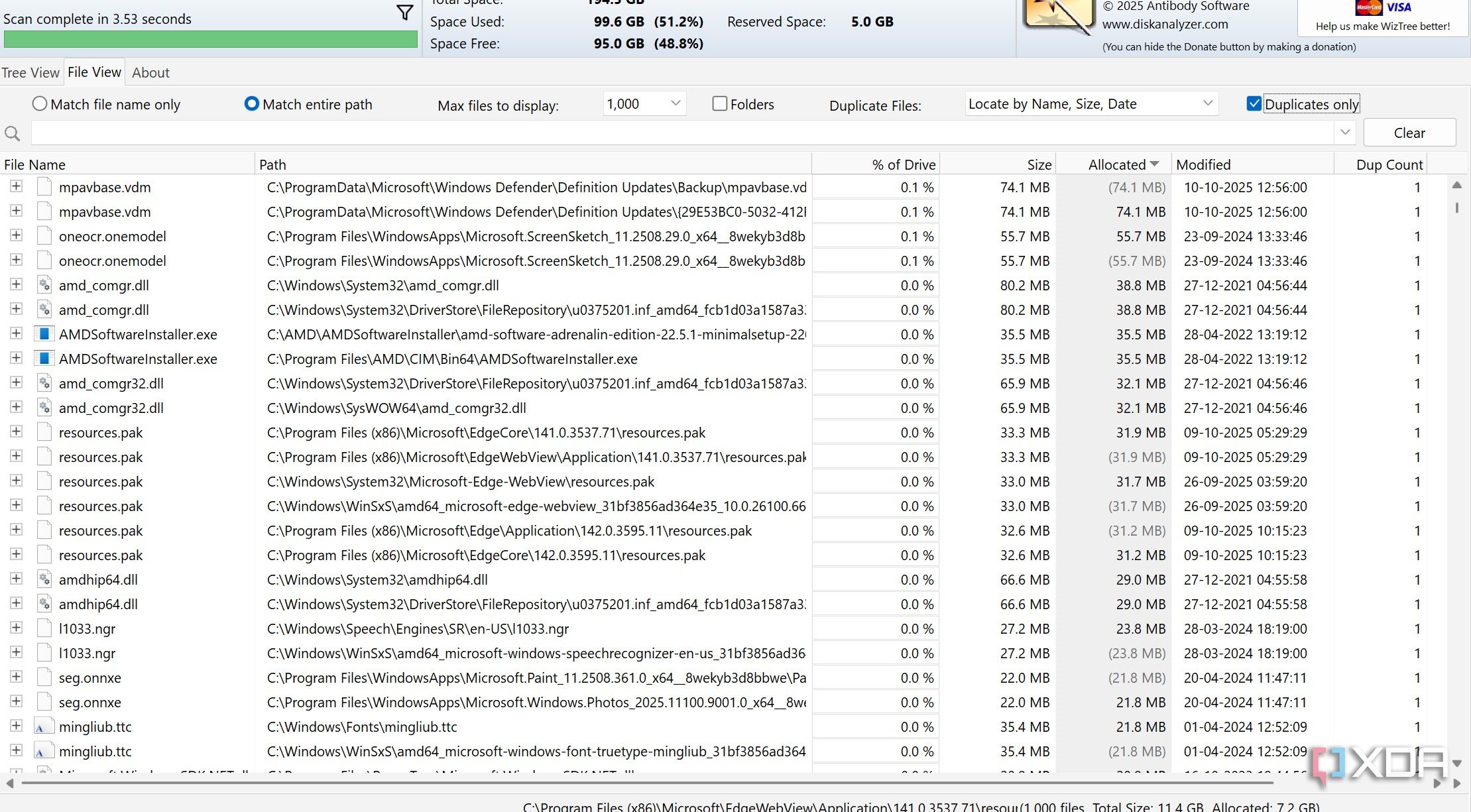This screenshot has width=1471, height=812.
Task: Sort by Size column header
Action: [x=998, y=164]
